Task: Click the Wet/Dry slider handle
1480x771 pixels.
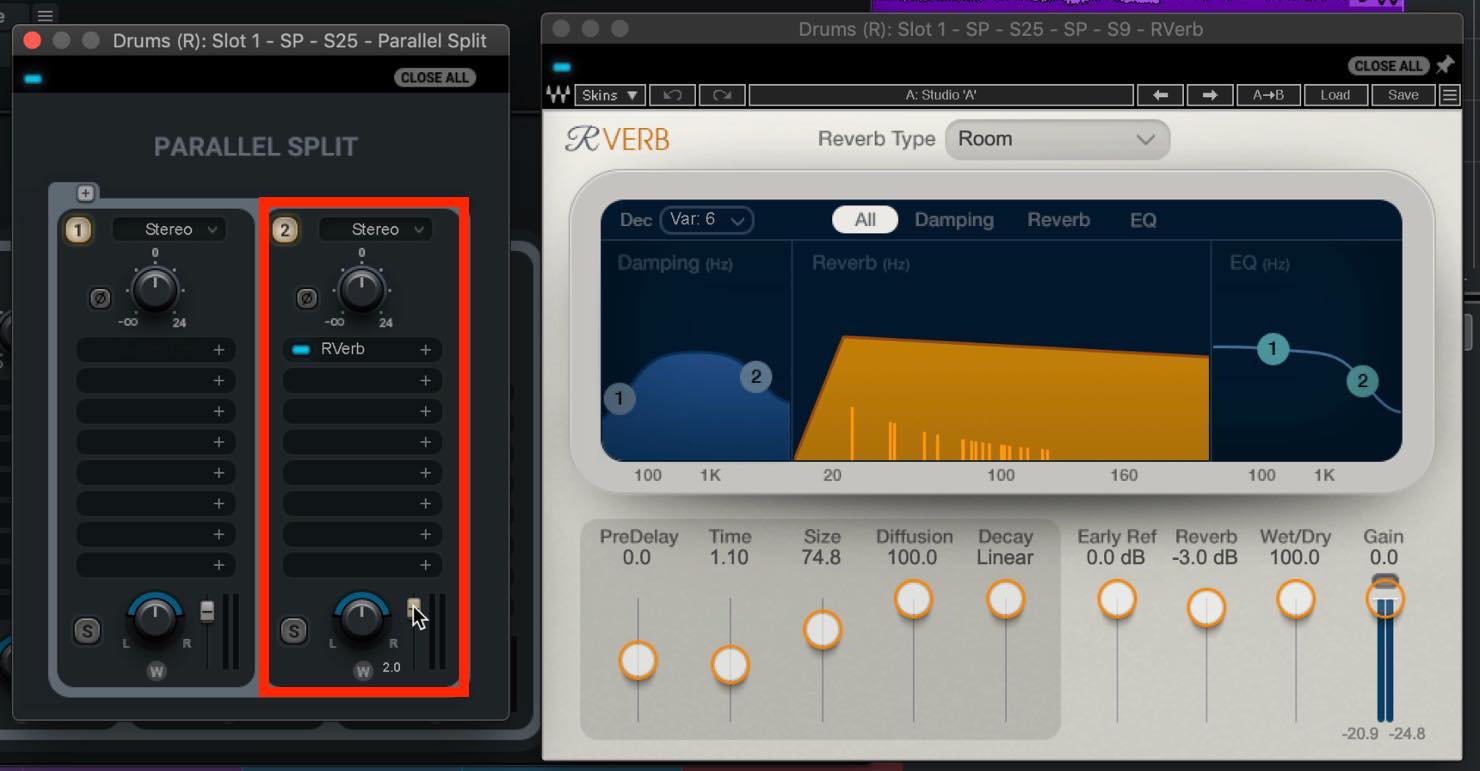Action: [1296, 599]
